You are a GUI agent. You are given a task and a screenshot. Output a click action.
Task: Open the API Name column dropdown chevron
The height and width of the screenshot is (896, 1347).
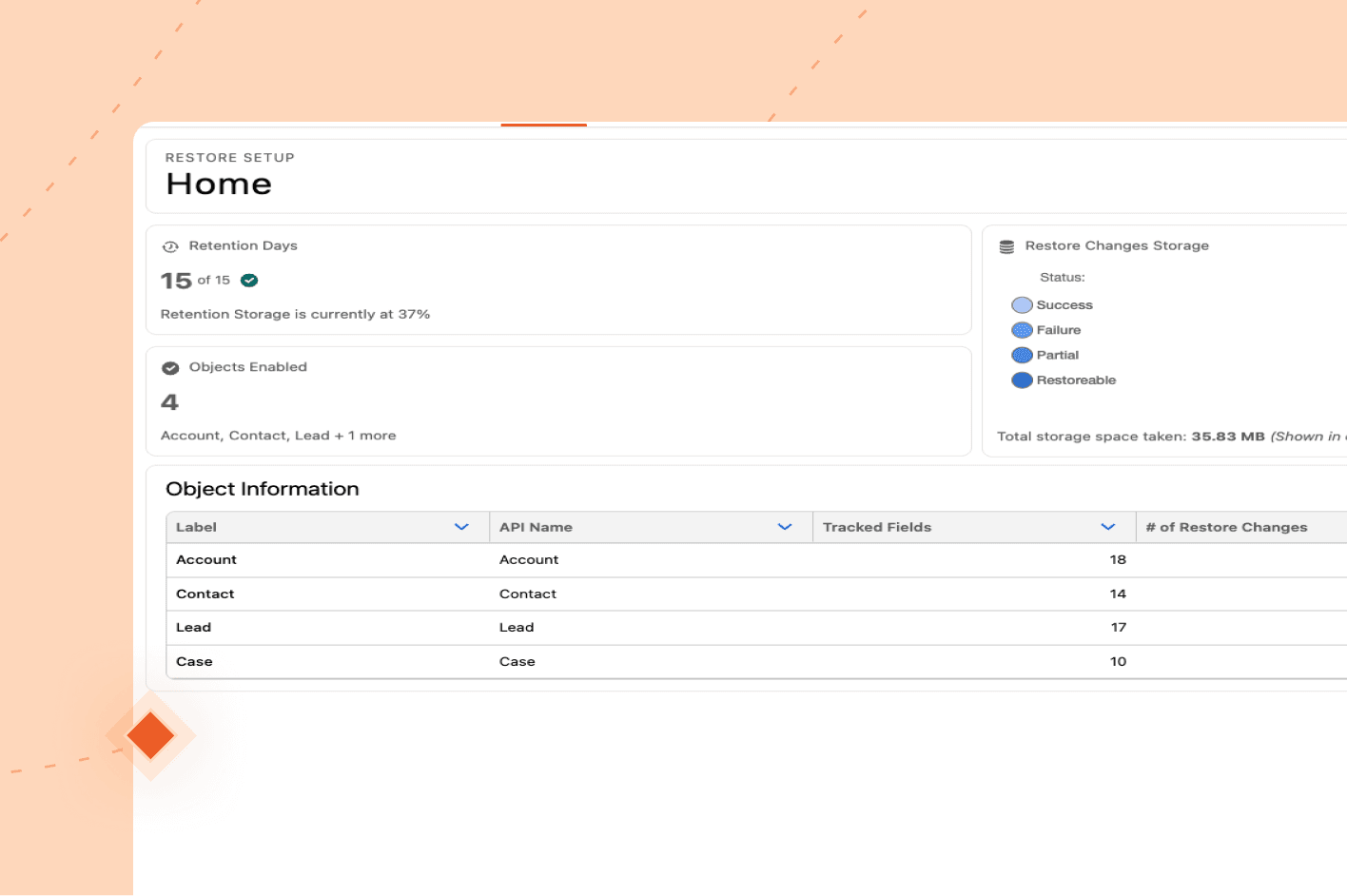785,527
